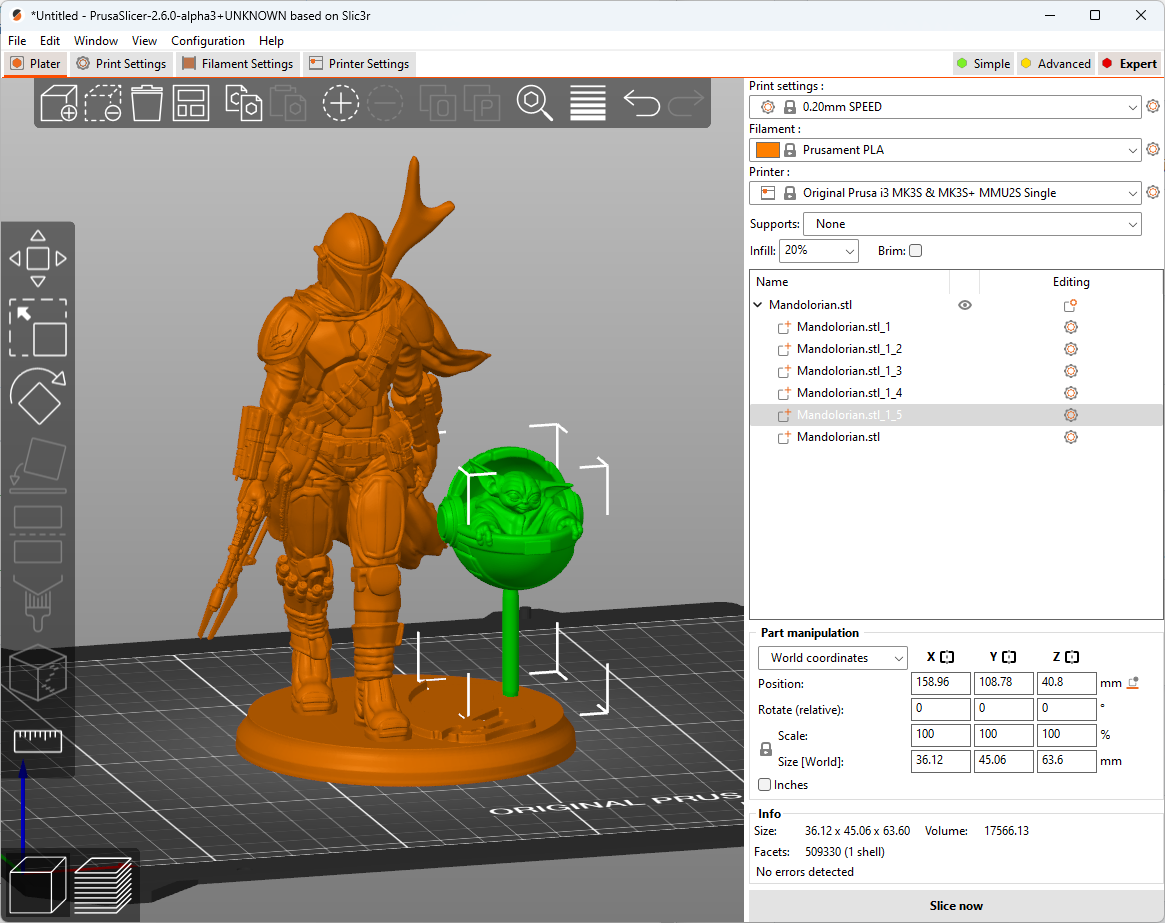Open the File menu

pos(17,41)
